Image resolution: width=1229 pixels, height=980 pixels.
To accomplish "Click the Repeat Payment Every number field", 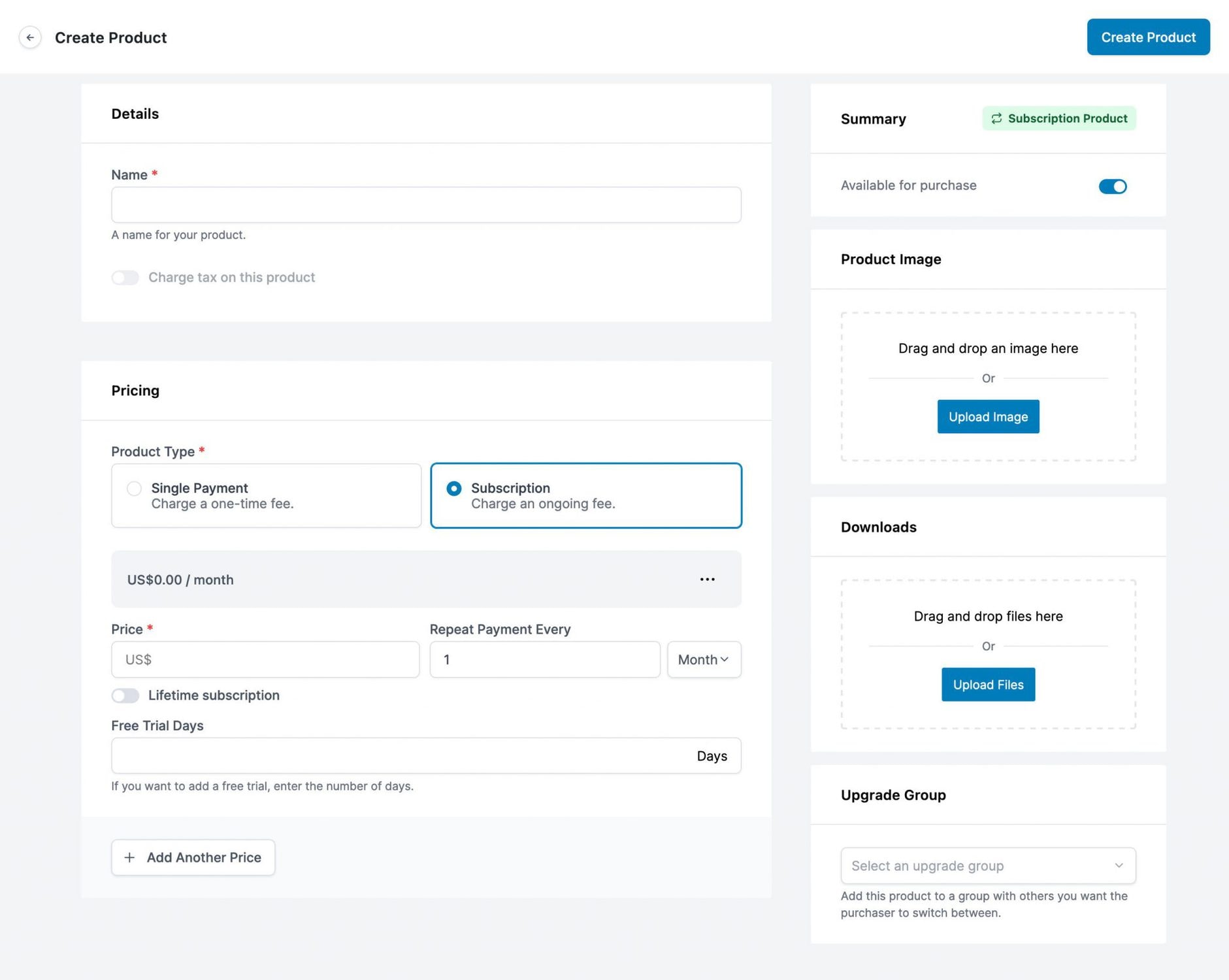I will pyautogui.click(x=545, y=660).
